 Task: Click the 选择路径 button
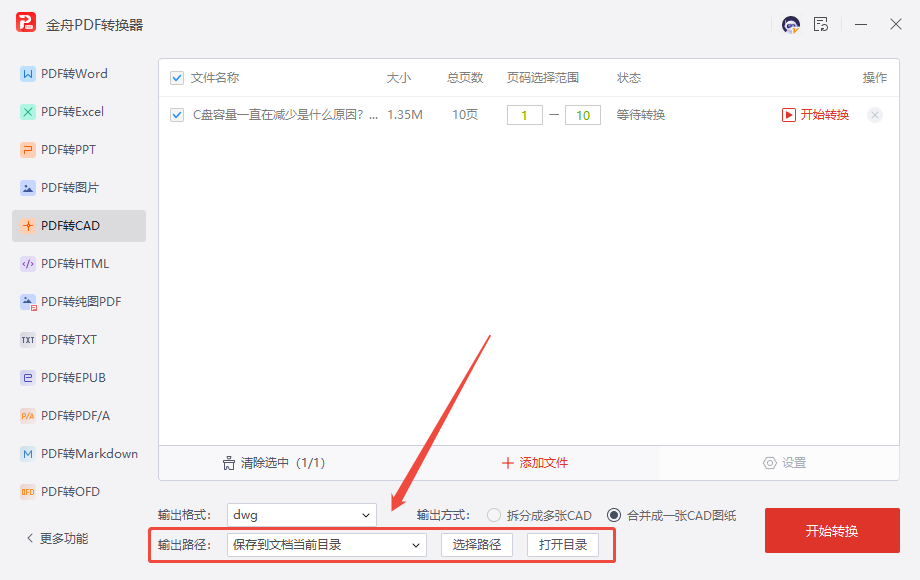(477, 545)
